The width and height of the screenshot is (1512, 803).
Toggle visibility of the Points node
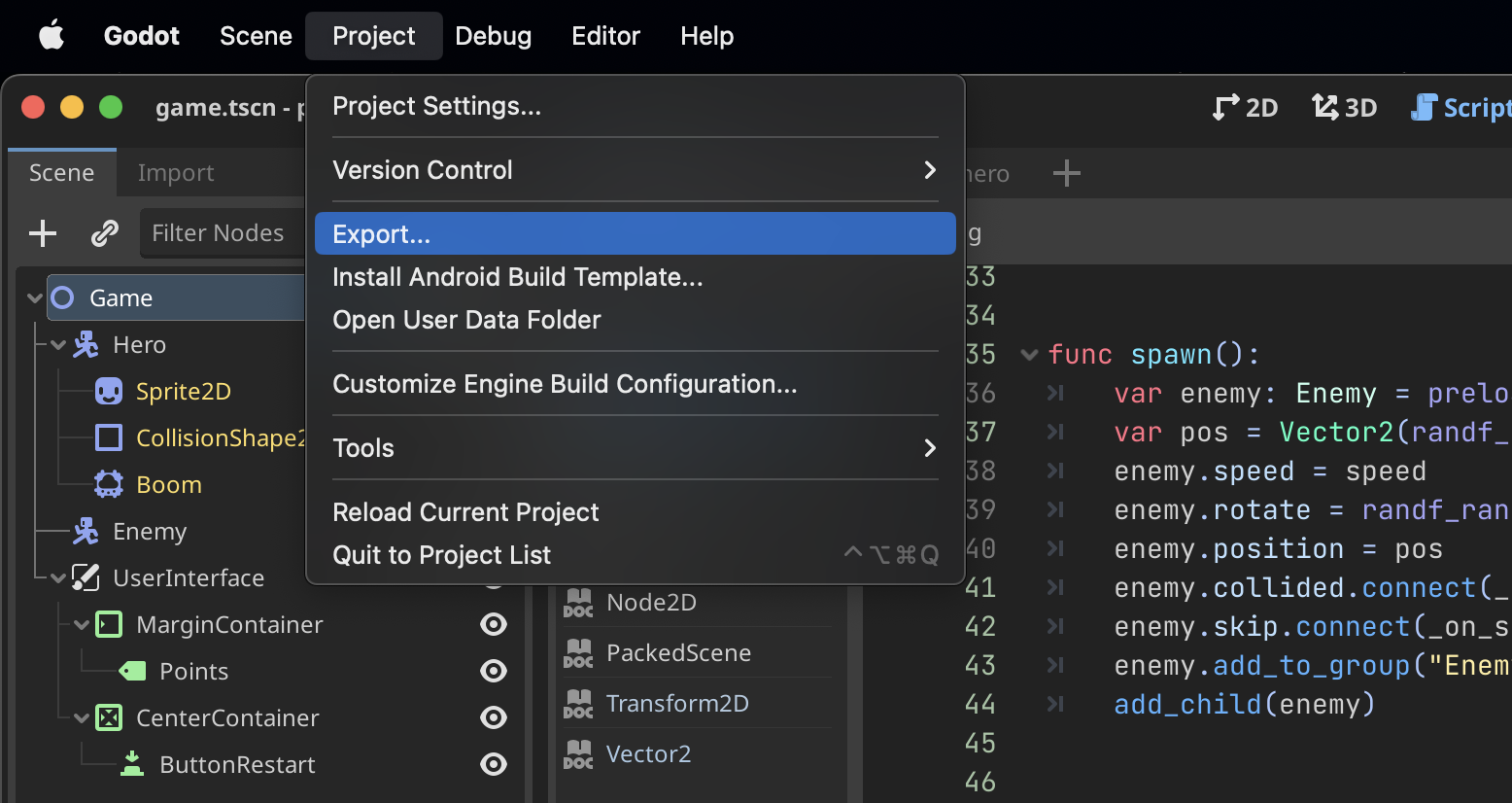(494, 671)
